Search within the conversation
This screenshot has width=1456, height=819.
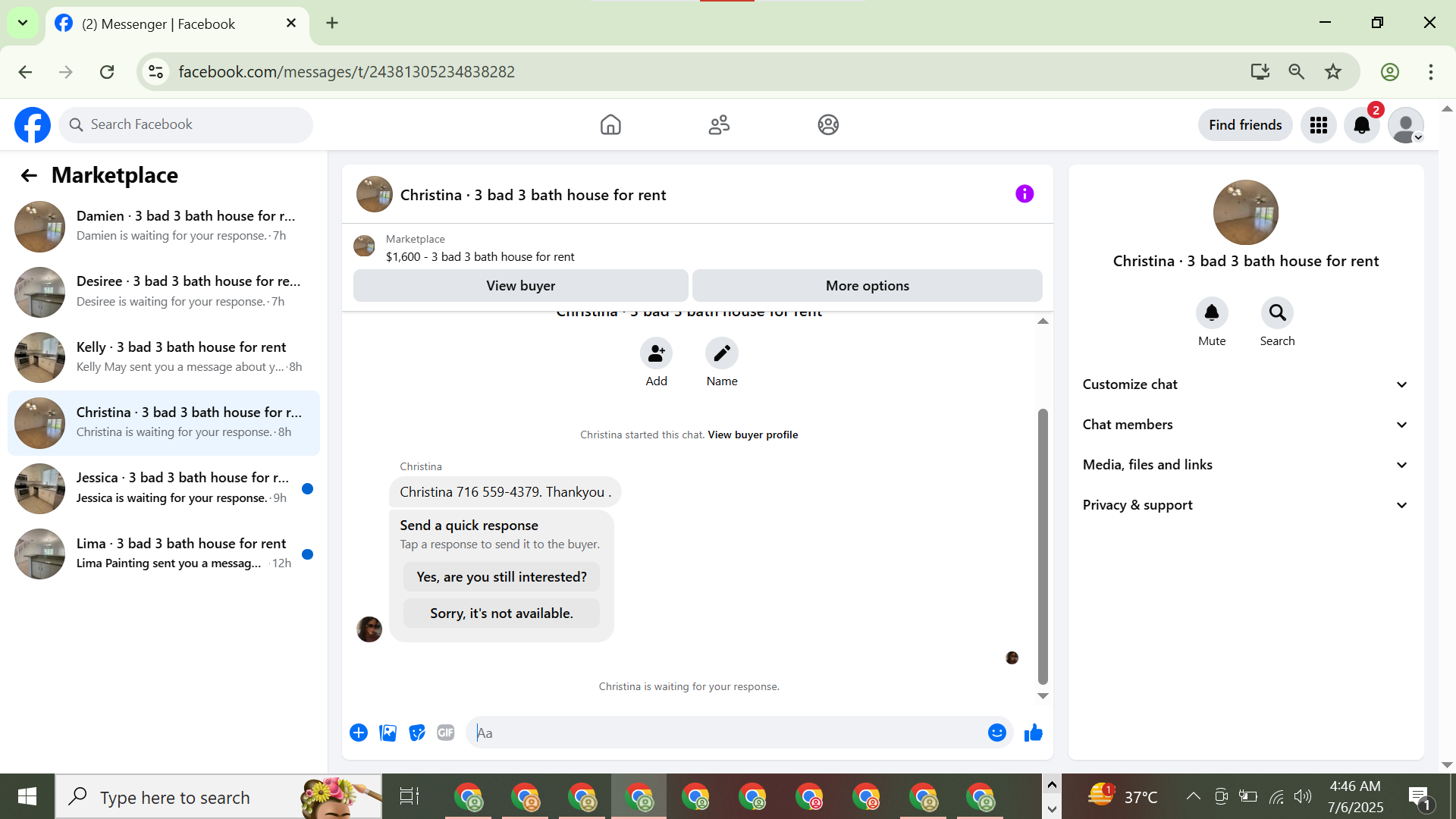tap(1277, 312)
